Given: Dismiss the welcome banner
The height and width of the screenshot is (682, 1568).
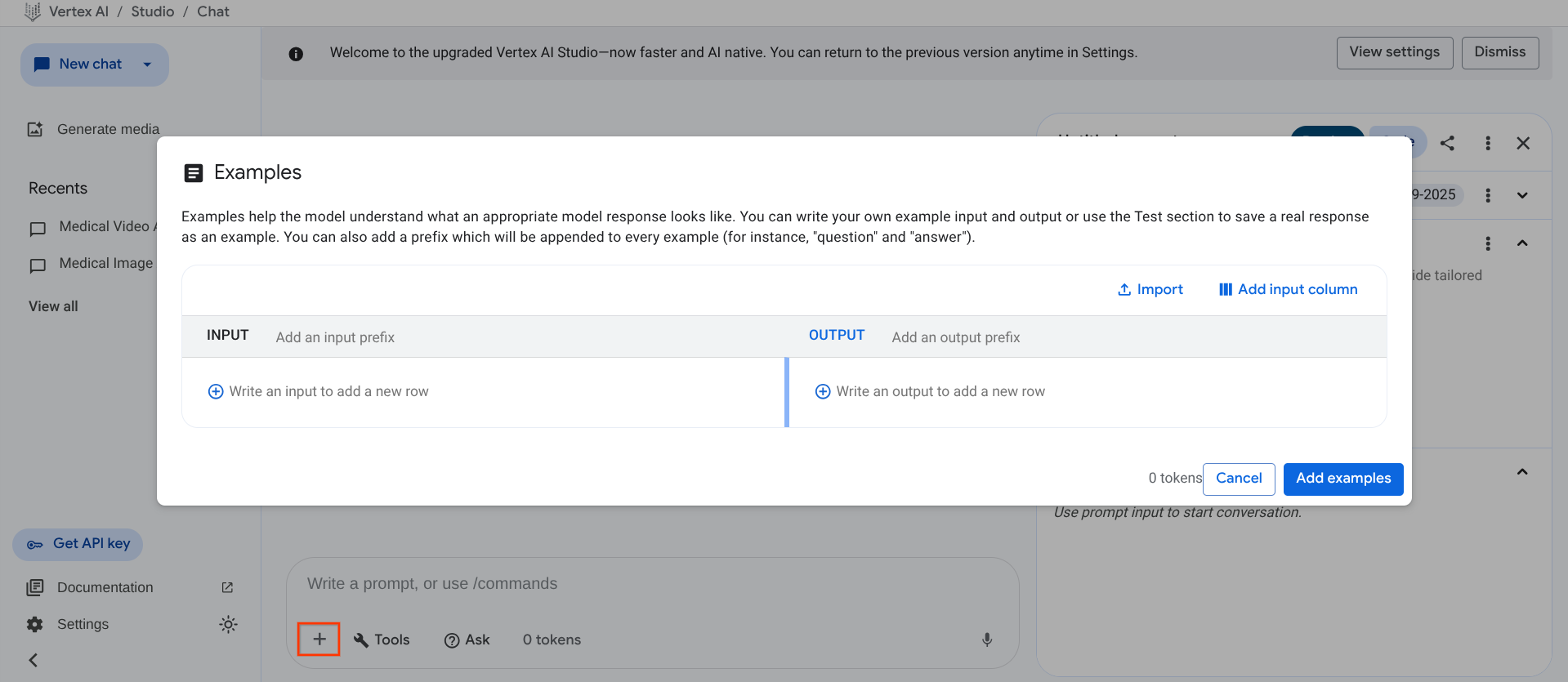Looking at the screenshot, I should coord(1499,52).
